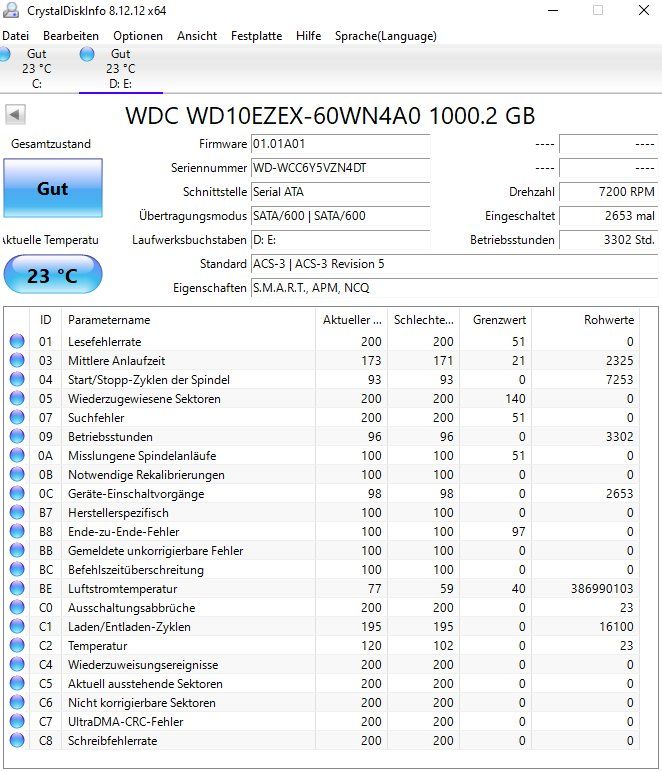This screenshot has height=772, width=662.
Task: Click the blue status orb for drive C:
Action: click(4, 54)
